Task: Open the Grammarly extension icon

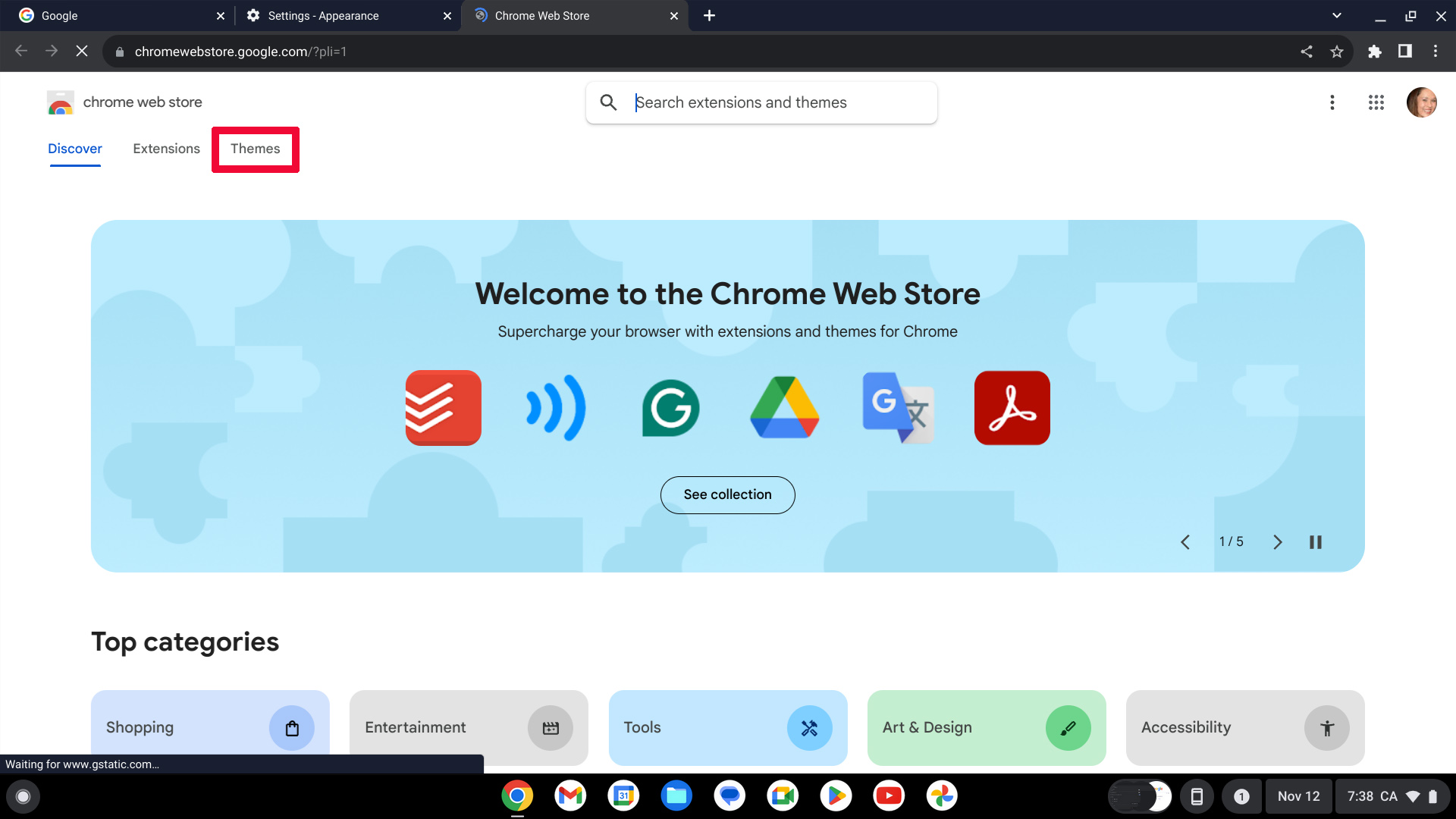Action: click(x=670, y=408)
